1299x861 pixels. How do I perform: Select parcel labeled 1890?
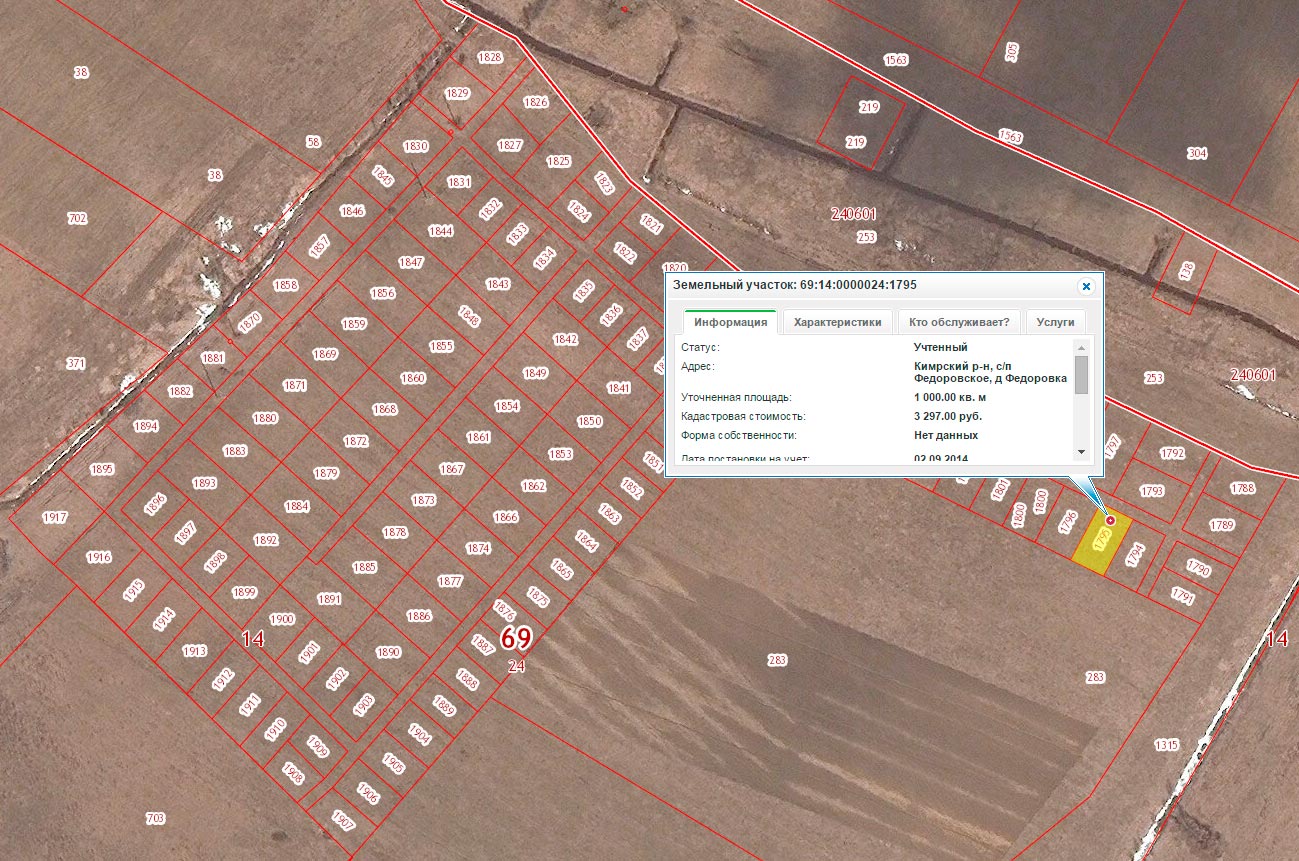tap(388, 652)
